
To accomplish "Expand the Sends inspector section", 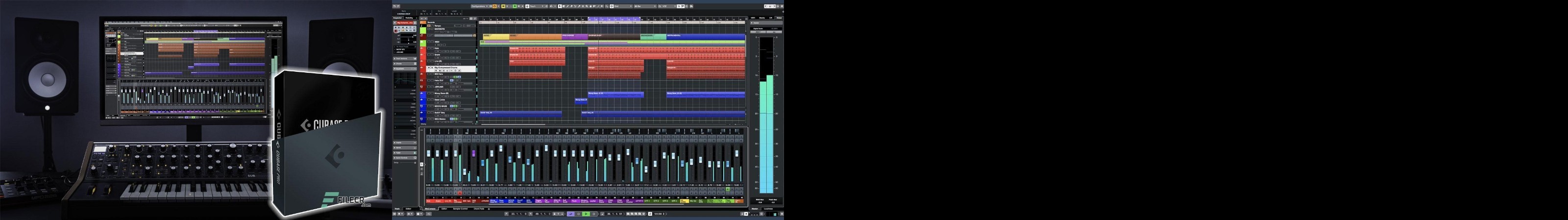I will point(405,148).
